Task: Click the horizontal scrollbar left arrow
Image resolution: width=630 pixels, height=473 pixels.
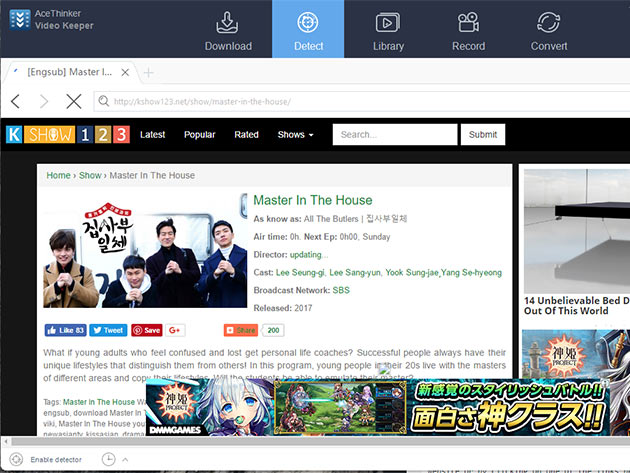Action: tap(6, 442)
